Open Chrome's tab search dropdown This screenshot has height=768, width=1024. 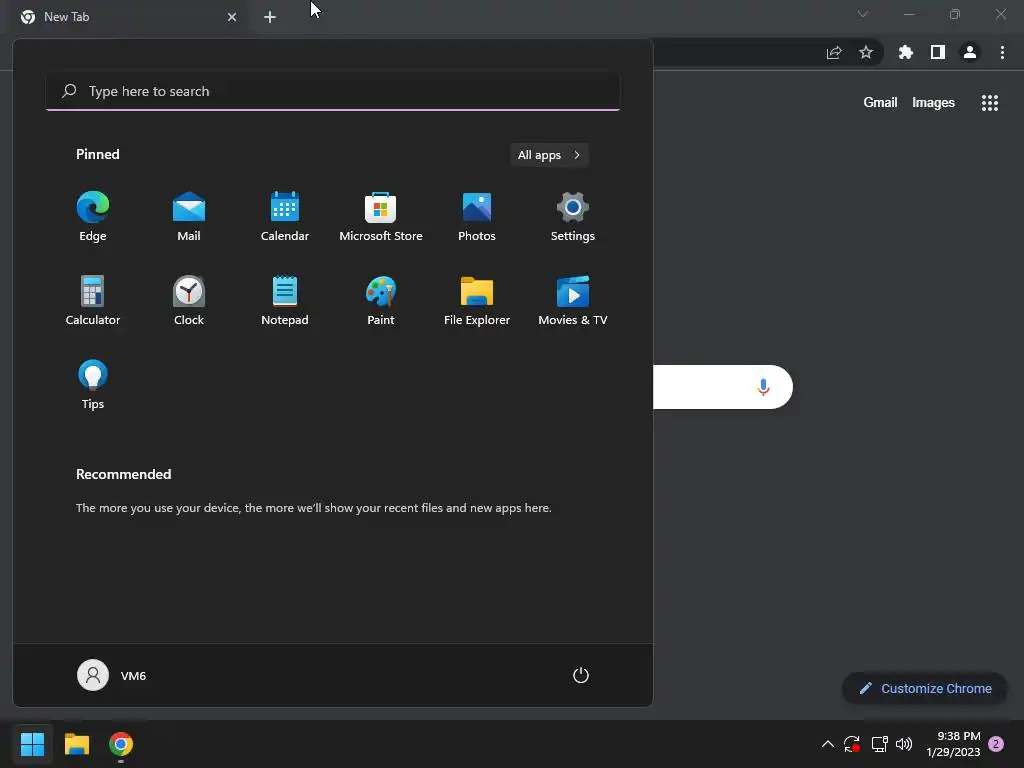pos(863,14)
